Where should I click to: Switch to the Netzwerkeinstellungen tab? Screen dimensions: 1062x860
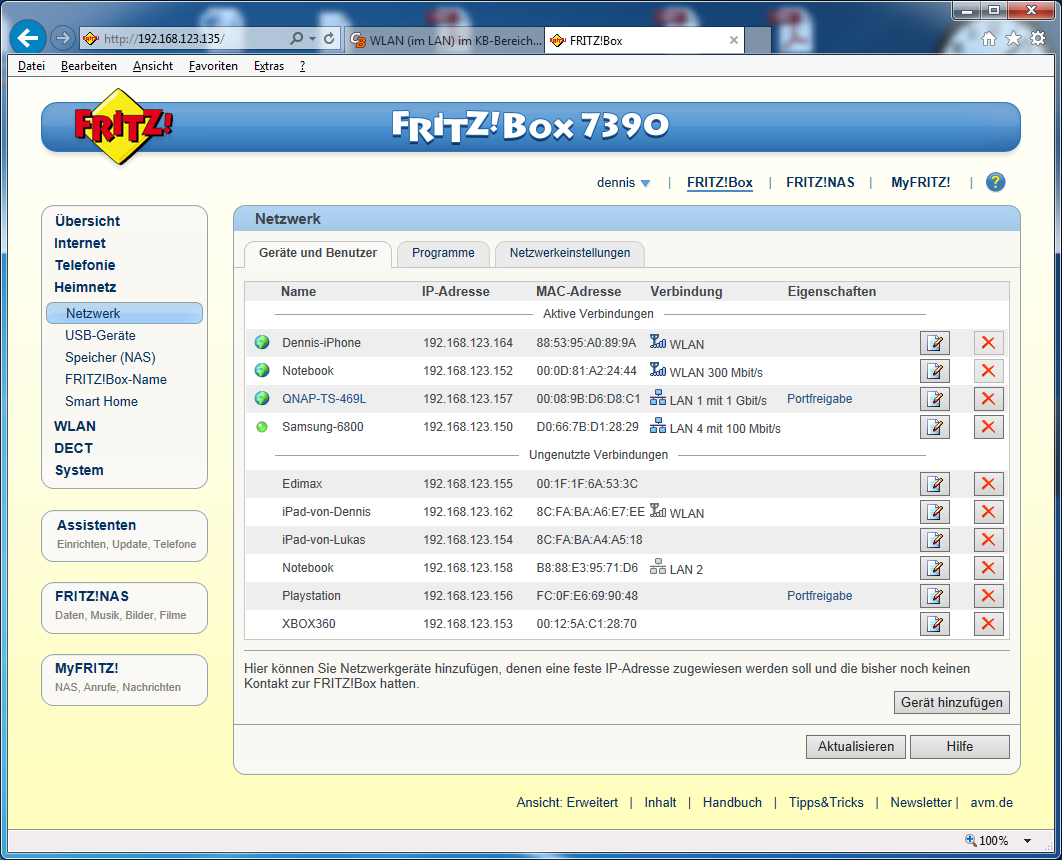pos(570,253)
